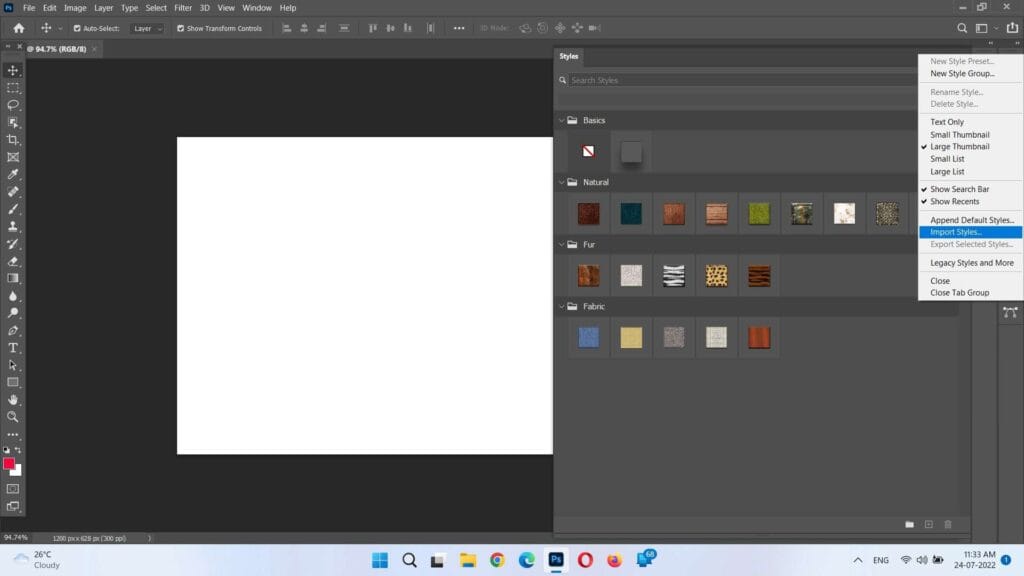Viewport: 1024px width, 576px height.
Task: Select the Lasso tool
Action: [13, 105]
